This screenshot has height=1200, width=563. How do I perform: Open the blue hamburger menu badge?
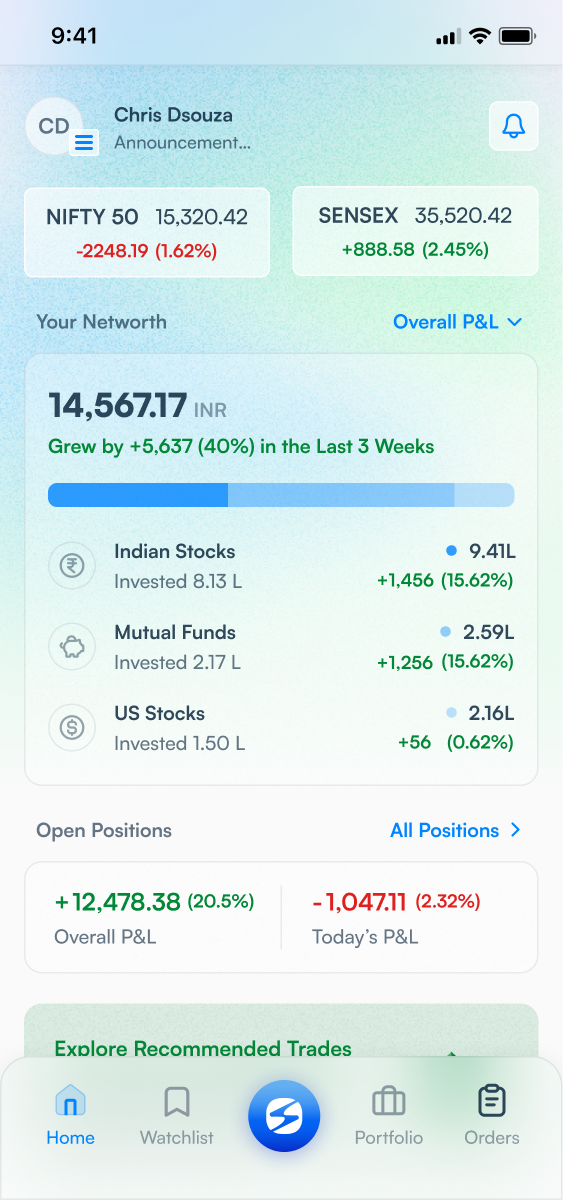[85, 143]
